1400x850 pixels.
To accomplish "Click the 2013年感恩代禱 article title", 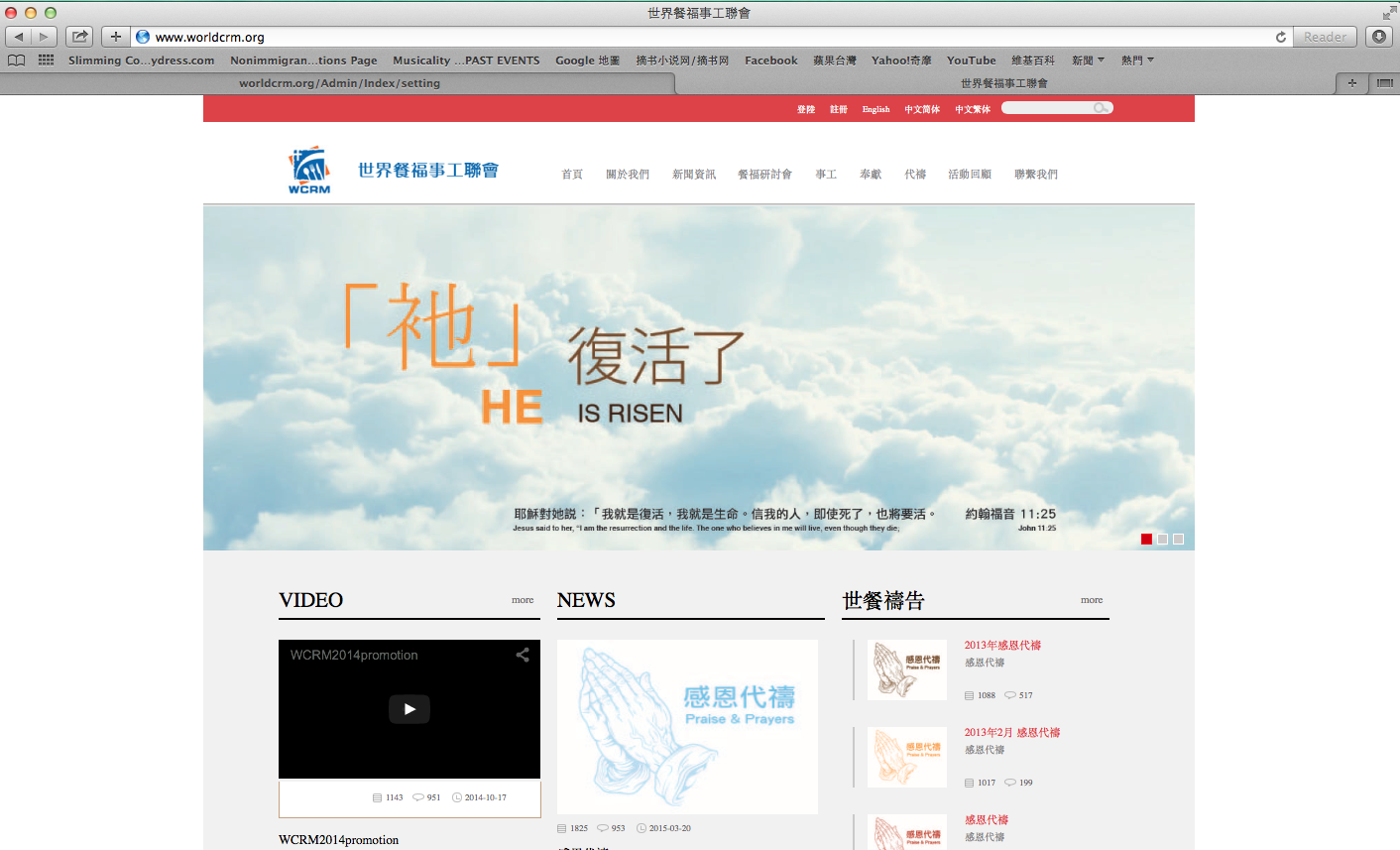I will pyautogui.click(x=1004, y=645).
